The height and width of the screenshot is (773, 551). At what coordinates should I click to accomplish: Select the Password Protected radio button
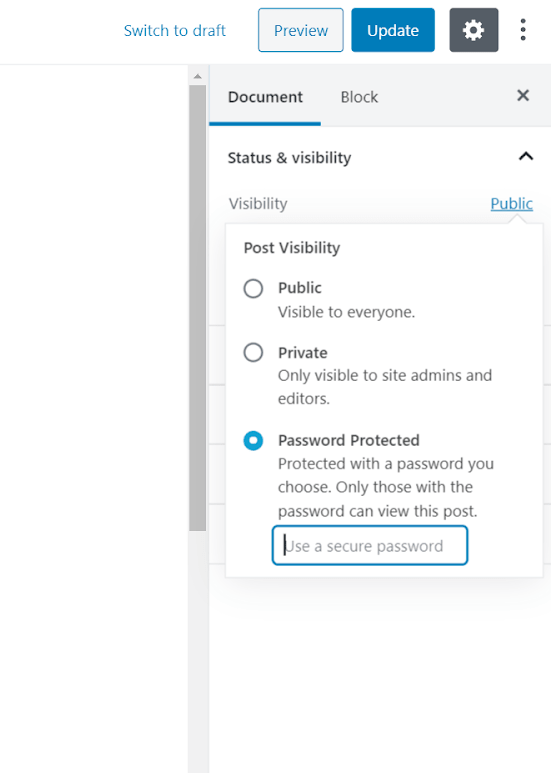click(253, 440)
